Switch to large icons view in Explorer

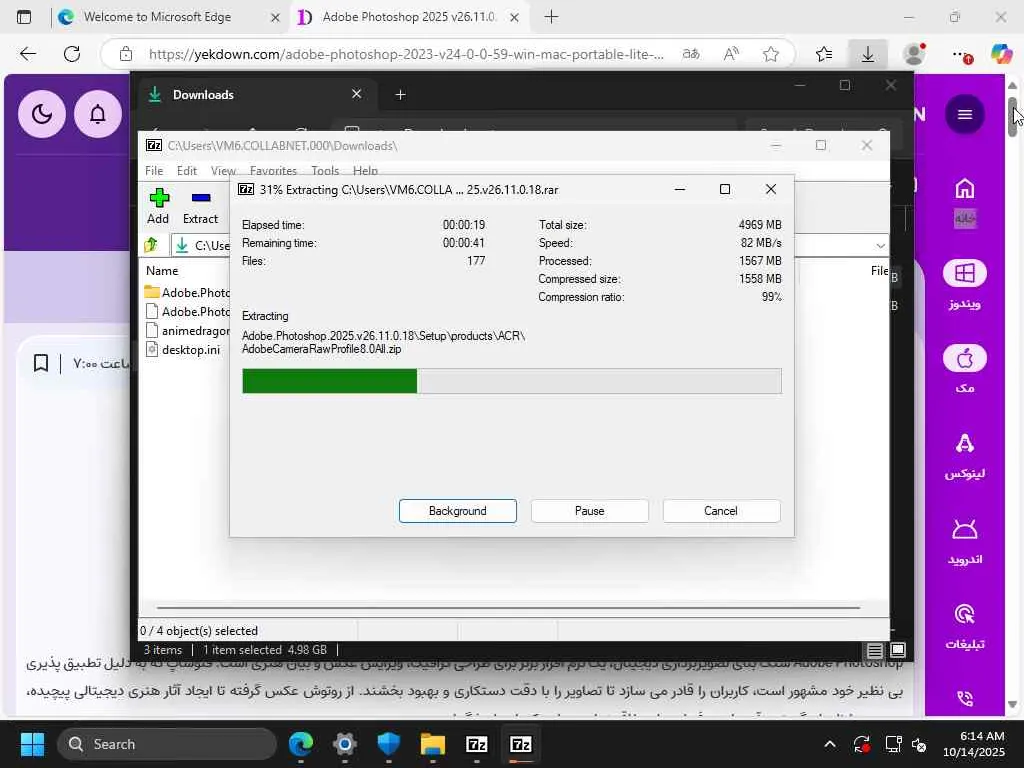898,650
